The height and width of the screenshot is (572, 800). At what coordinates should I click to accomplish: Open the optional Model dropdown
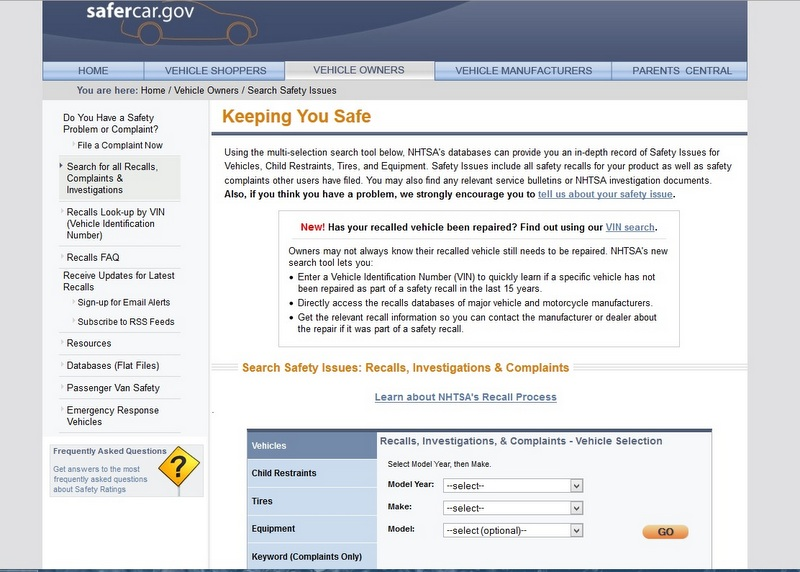[x=513, y=531]
